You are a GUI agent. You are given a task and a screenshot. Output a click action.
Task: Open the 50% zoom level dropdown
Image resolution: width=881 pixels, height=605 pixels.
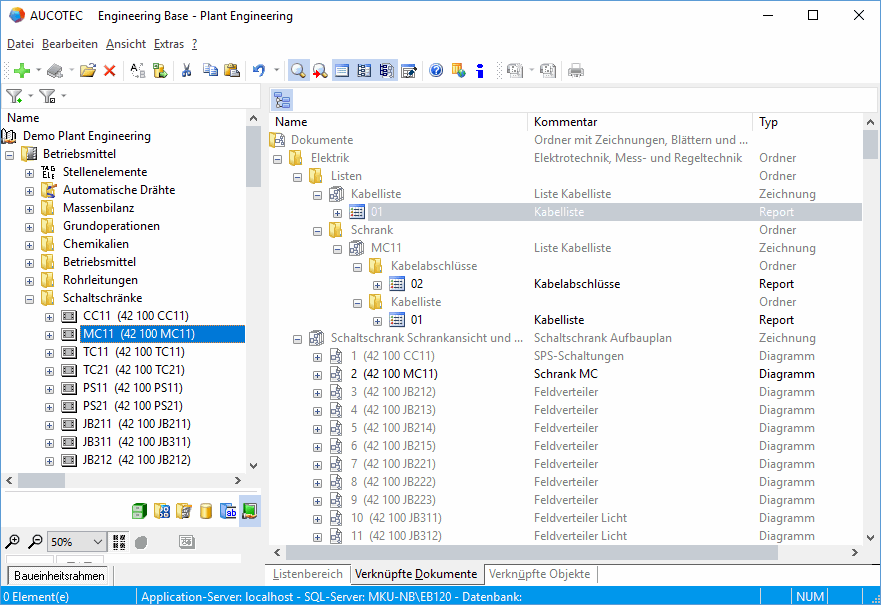coord(97,541)
